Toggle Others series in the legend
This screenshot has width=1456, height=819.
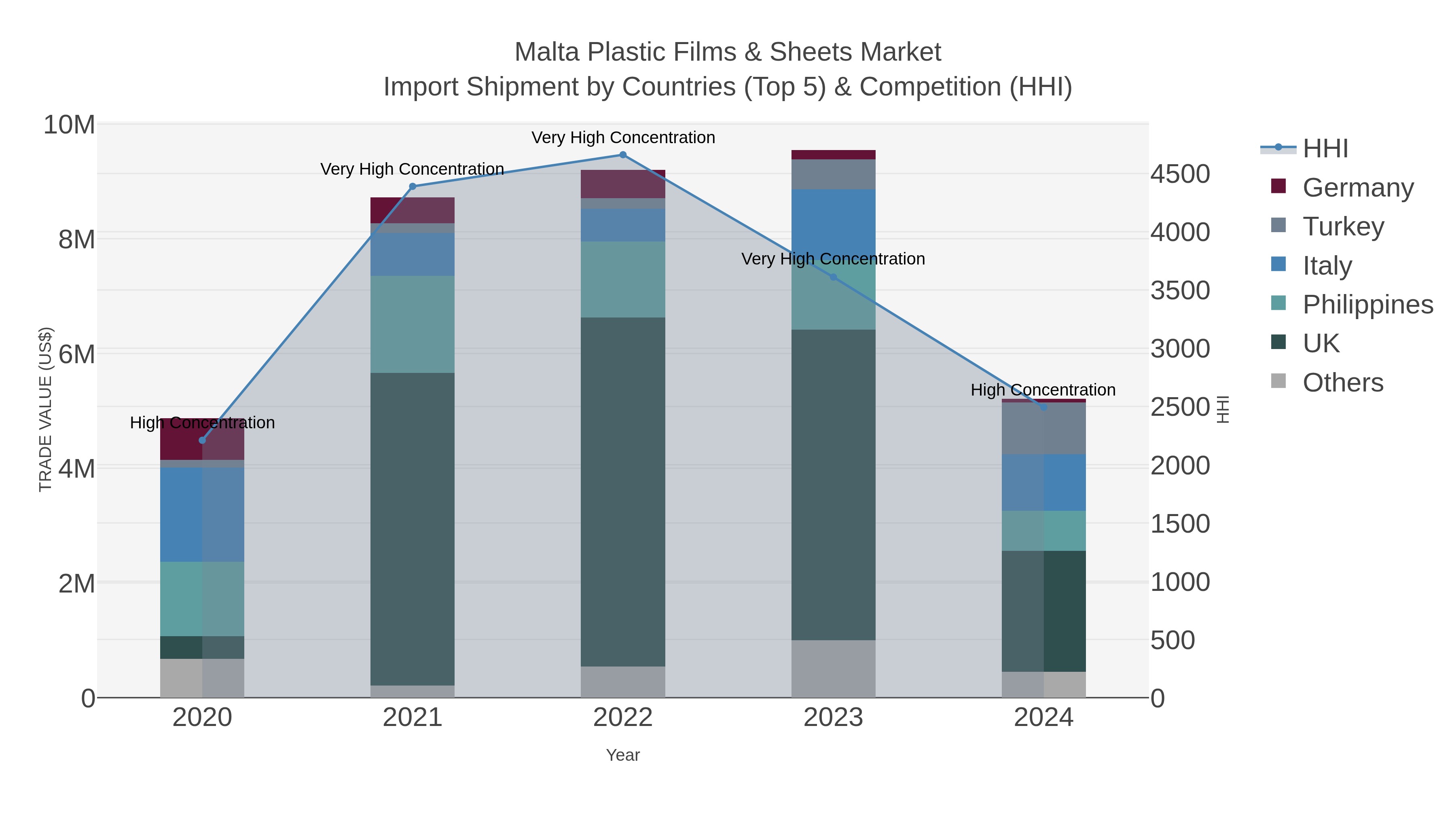[1327, 382]
